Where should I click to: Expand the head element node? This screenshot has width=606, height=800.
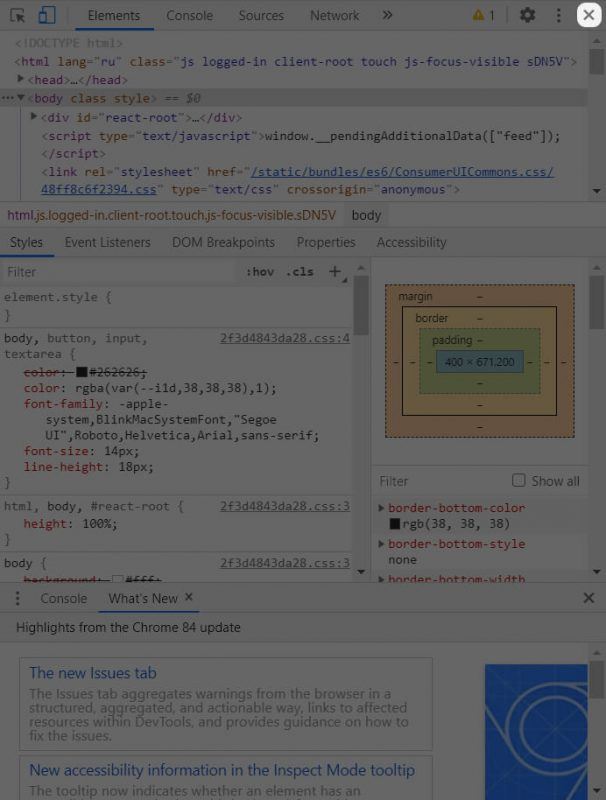21,79
